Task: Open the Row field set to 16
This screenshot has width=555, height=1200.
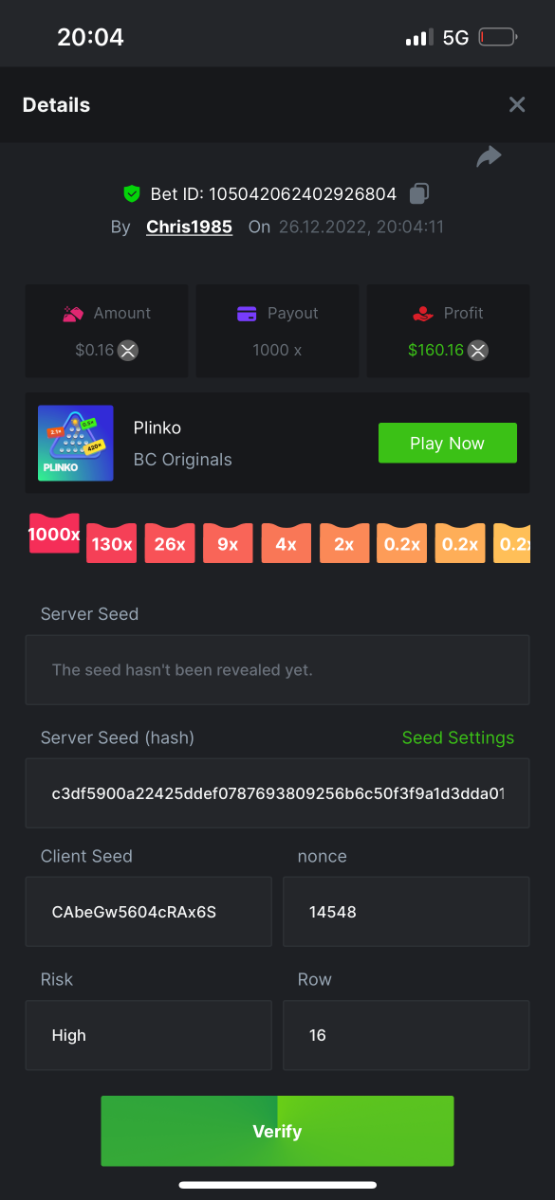Action: (x=406, y=1035)
